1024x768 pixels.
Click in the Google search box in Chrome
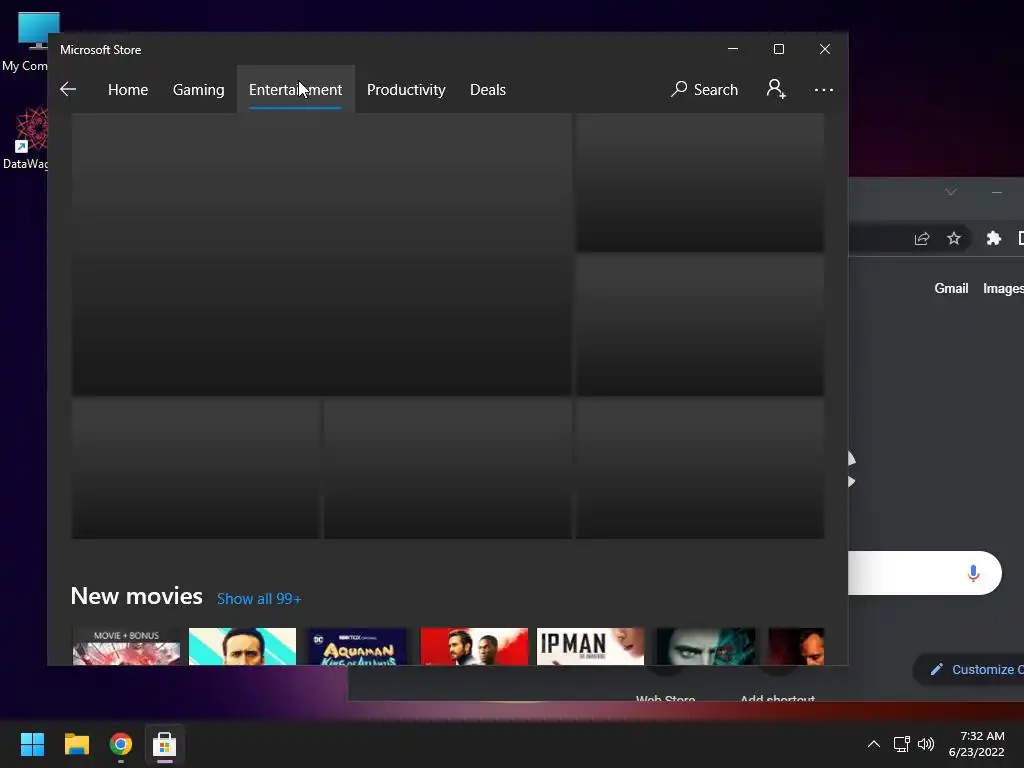924,573
